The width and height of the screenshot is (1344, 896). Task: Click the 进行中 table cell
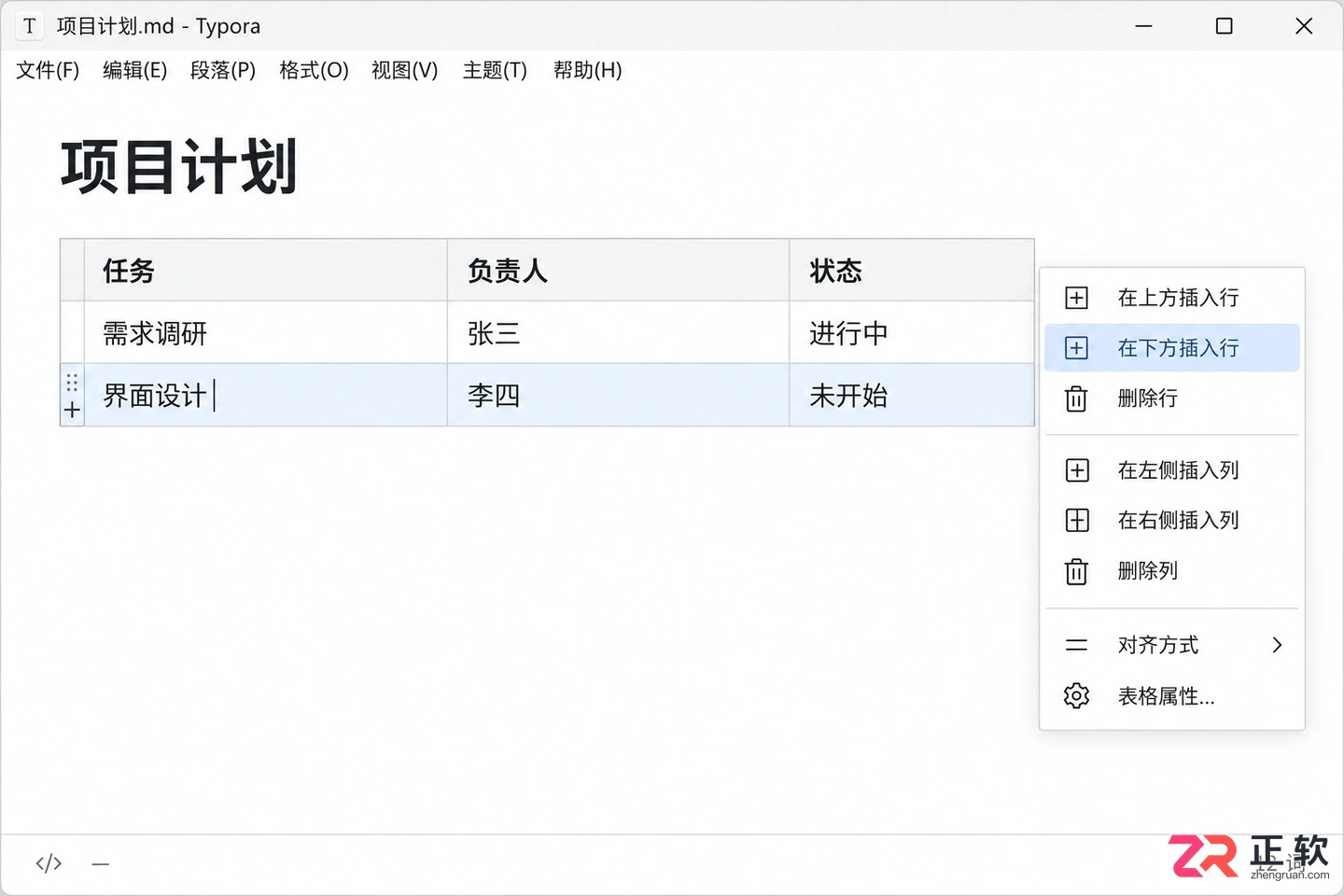(x=912, y=332)
